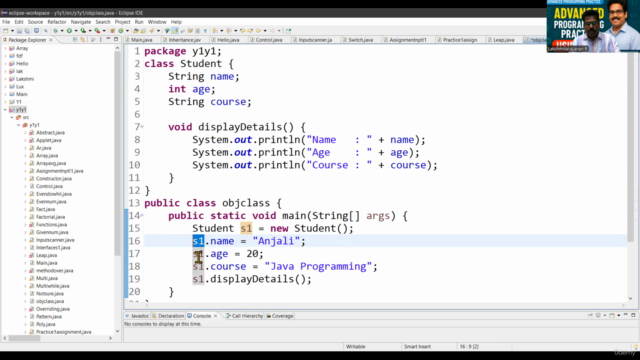Viewport: 640px width, 360px height.
Task: Collapse main method fold at line 14
Action: tap(142, 216)
